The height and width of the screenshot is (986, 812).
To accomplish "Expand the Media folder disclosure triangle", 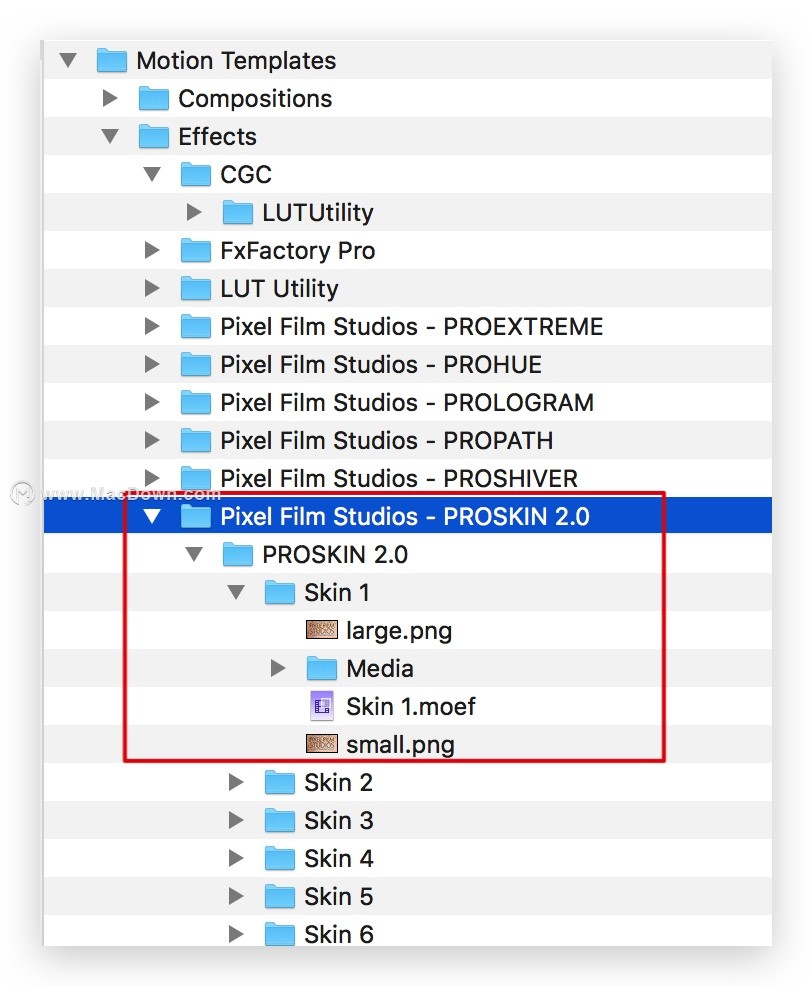I will (x=278, y=668).
